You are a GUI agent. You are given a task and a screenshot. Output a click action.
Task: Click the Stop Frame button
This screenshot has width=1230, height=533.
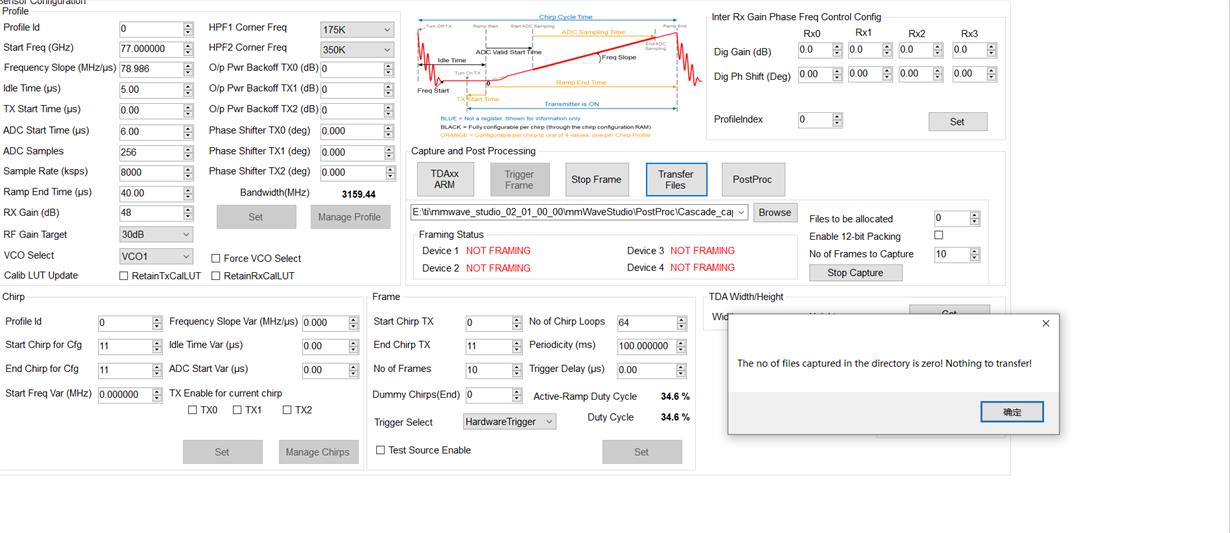pyautogui.click(x=596, y=179)
